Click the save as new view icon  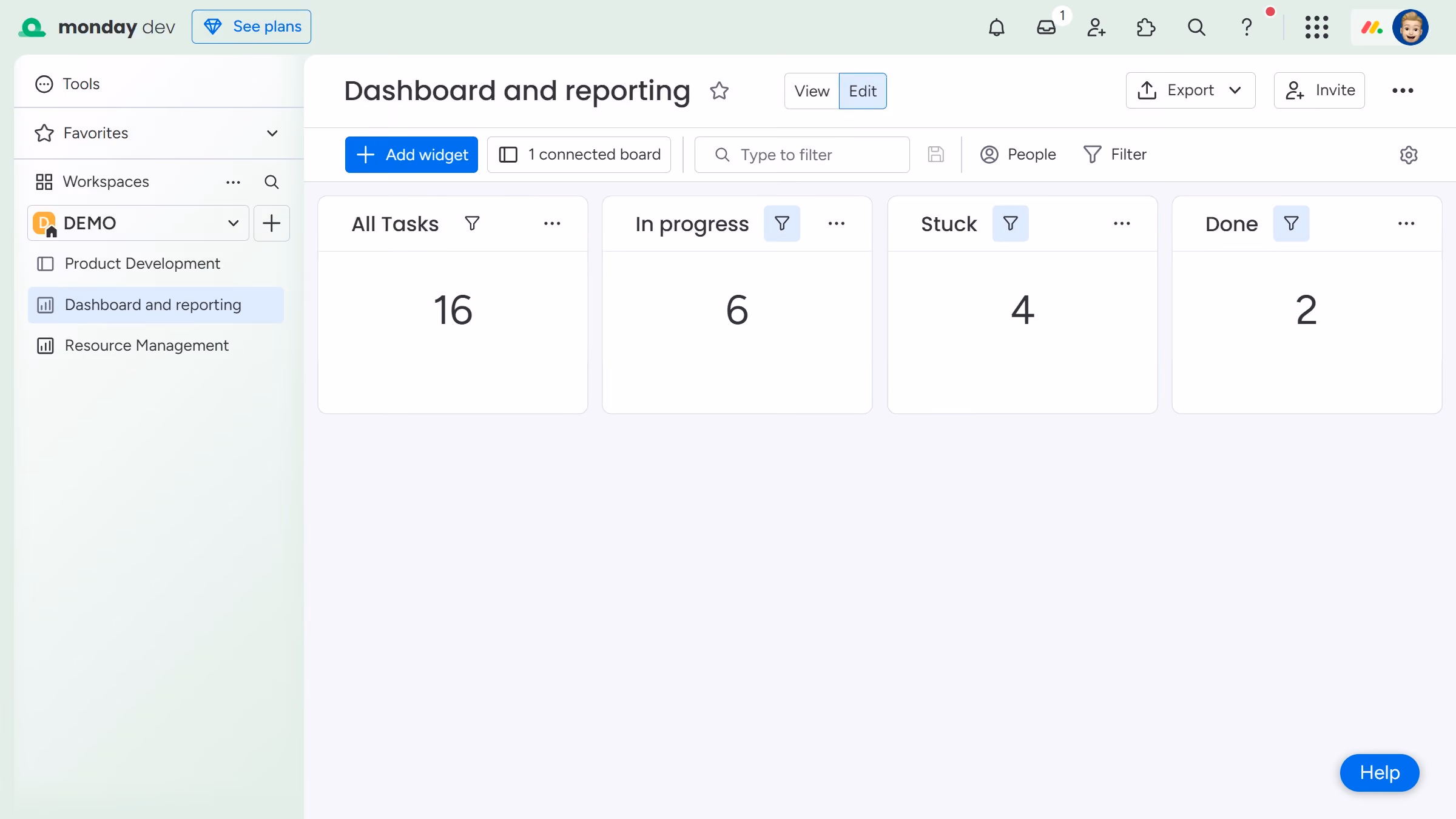[935, 155]
